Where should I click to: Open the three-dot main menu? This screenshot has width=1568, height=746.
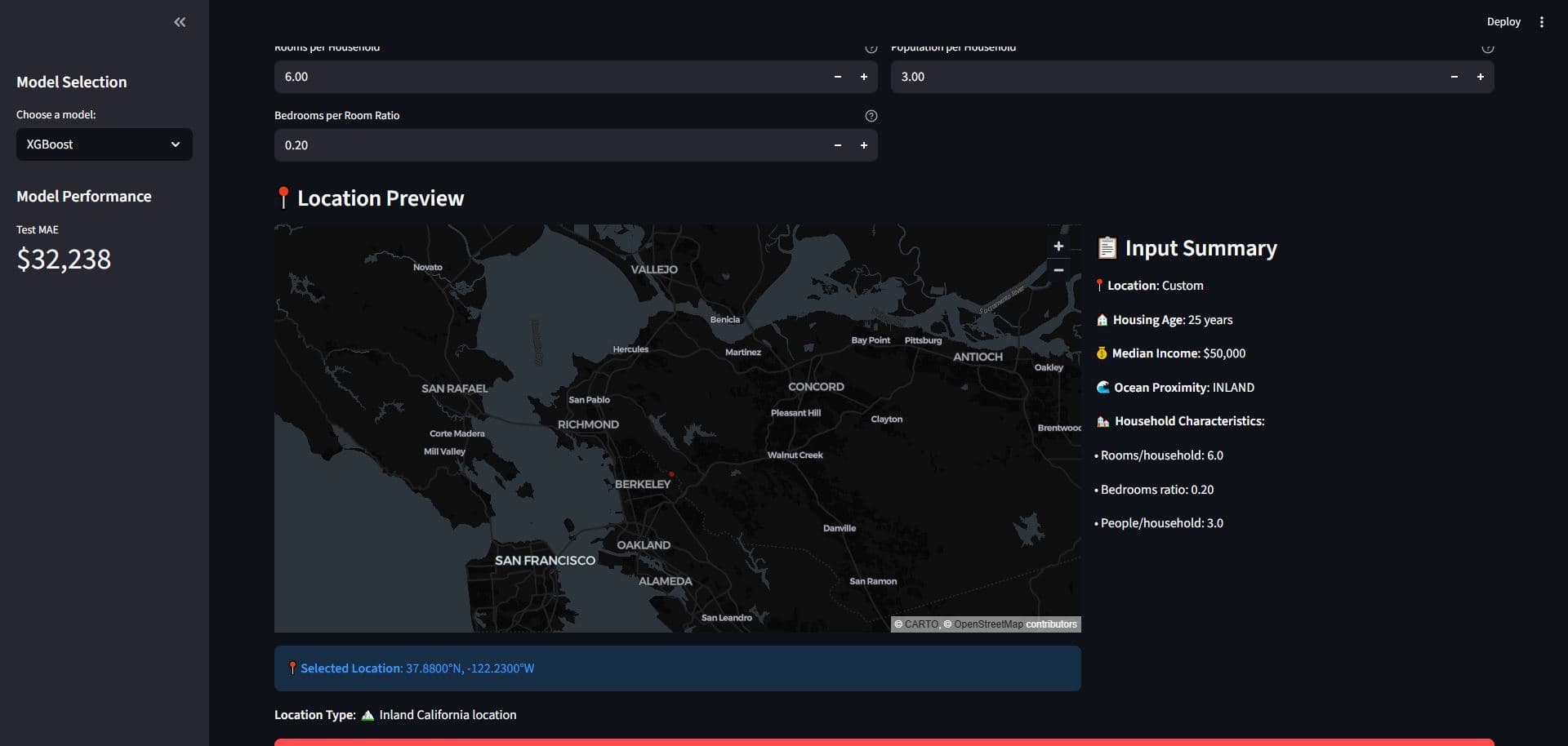[1541, 22]
